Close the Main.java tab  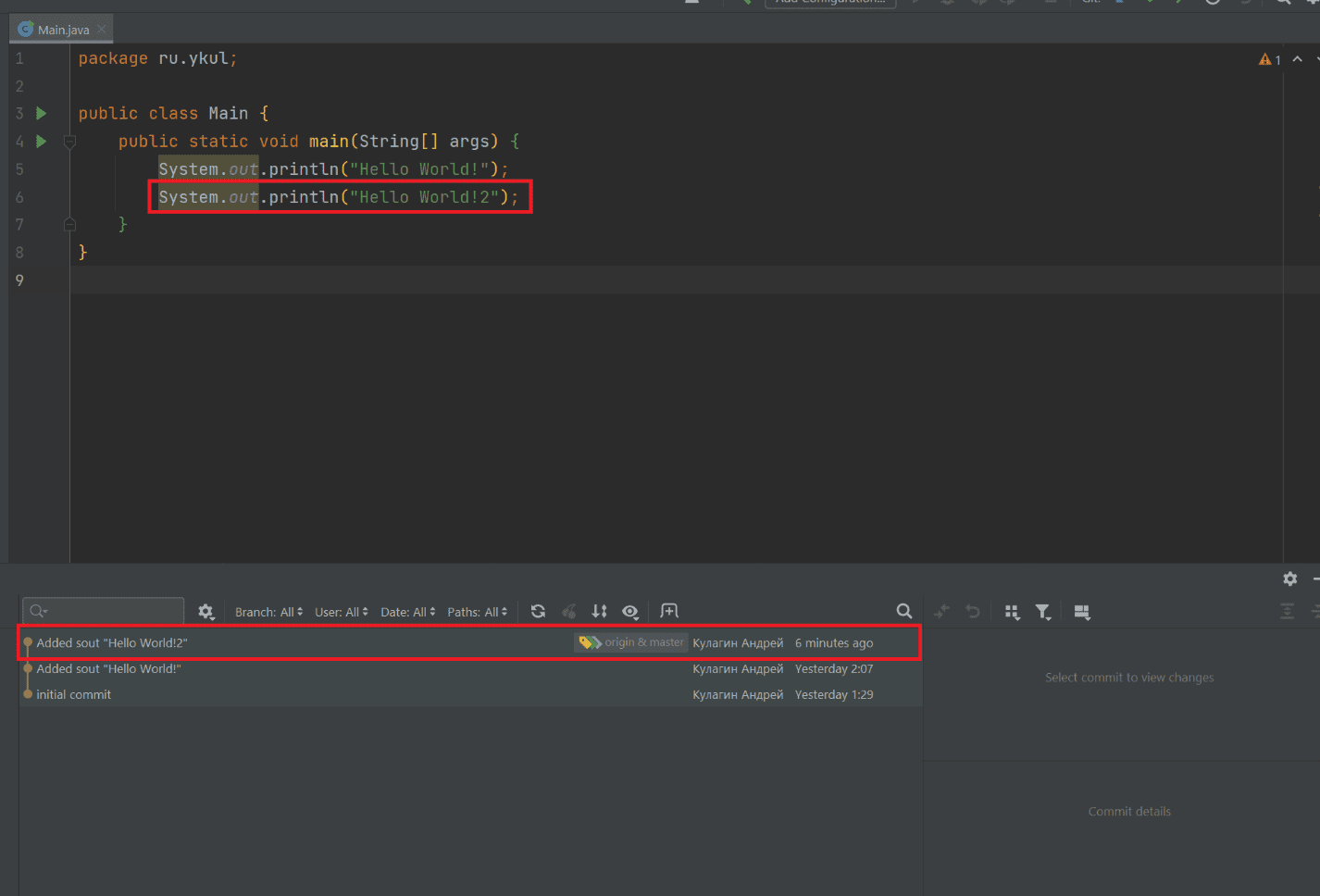click(102, 30)
